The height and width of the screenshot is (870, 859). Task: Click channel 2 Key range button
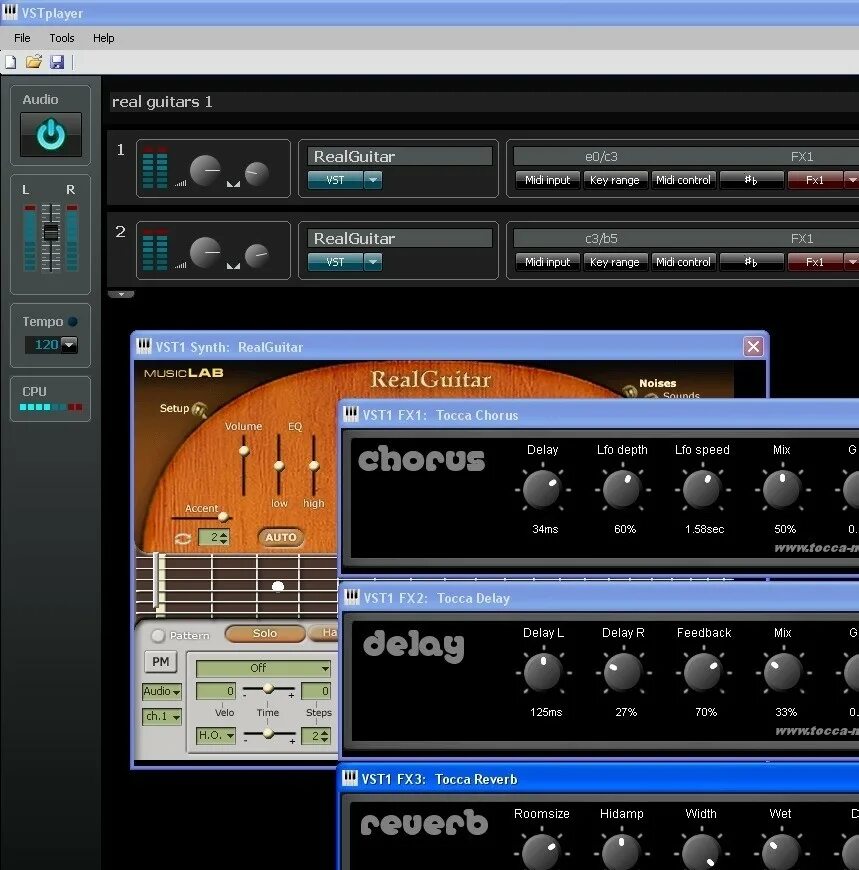[615, 262]
